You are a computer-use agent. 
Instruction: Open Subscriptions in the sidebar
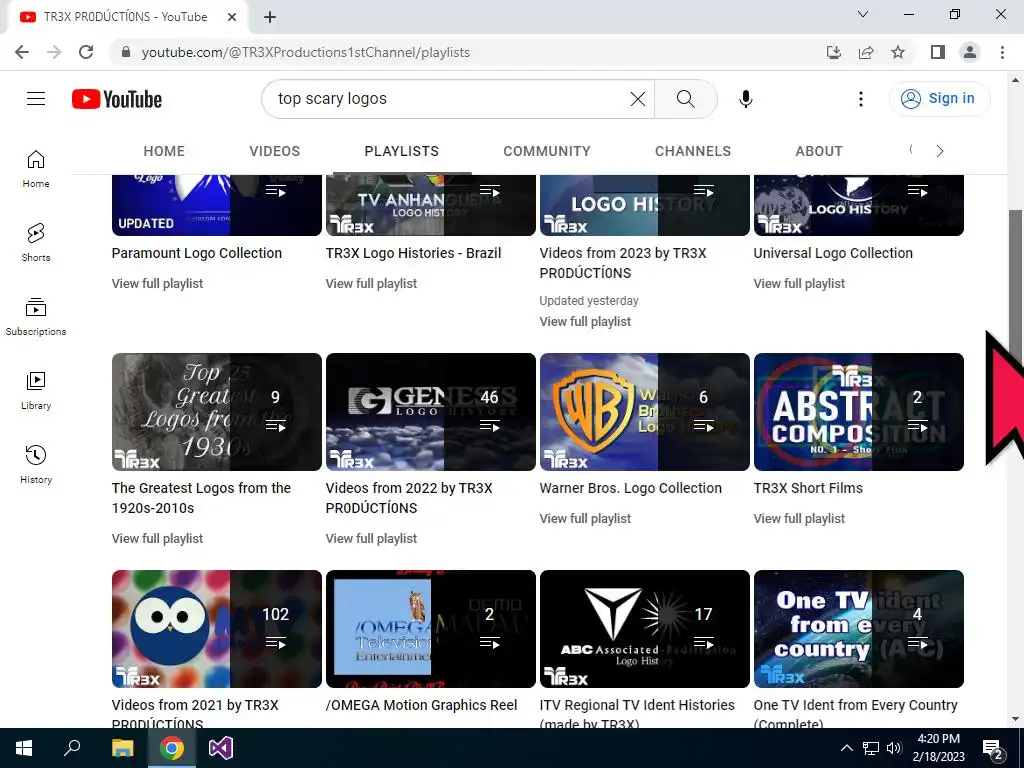(36, 316)
